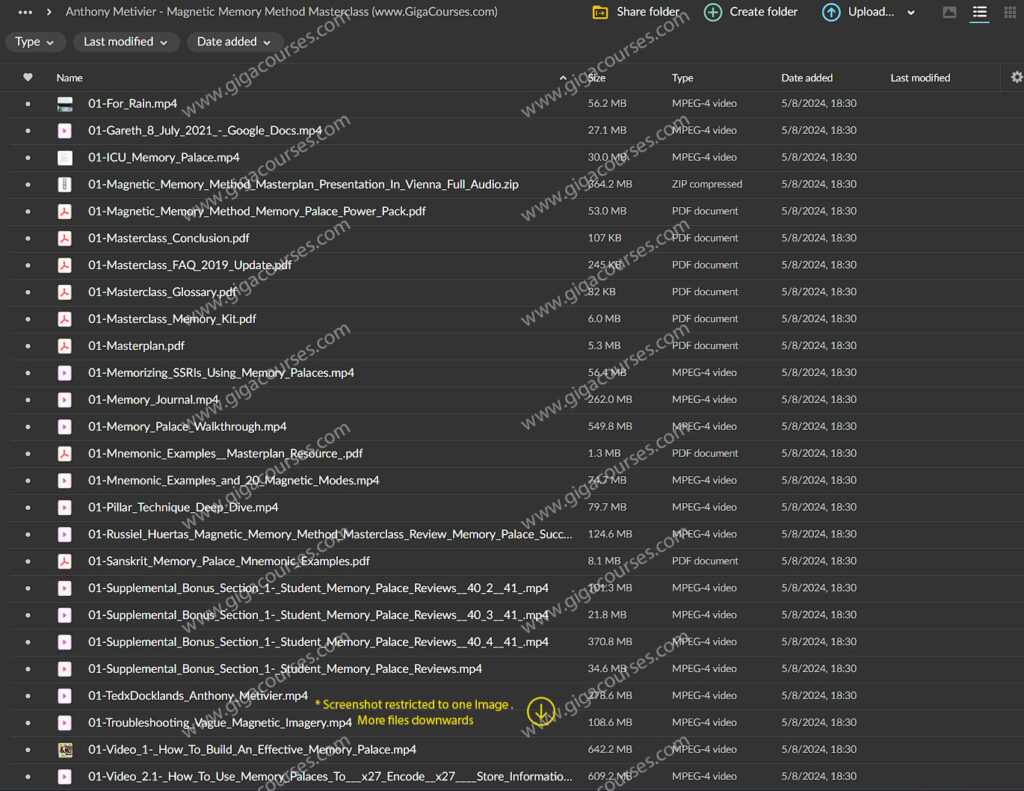The height and width of the screenshot is (791, 1024).
Task: Select the file name 01-Troubleshooting_Vague_Magnetic_Imagery.mp4
Action: click(220, 722)
